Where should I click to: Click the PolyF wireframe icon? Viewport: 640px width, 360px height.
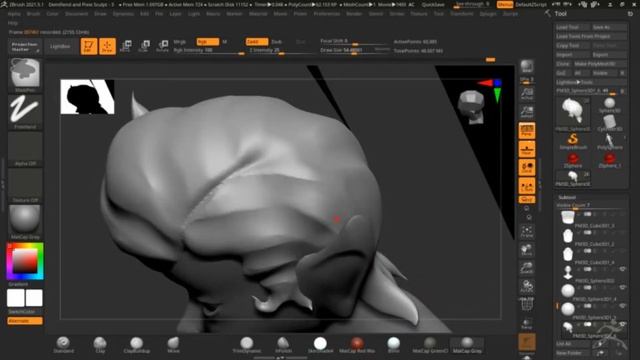(x=527, y=305)
